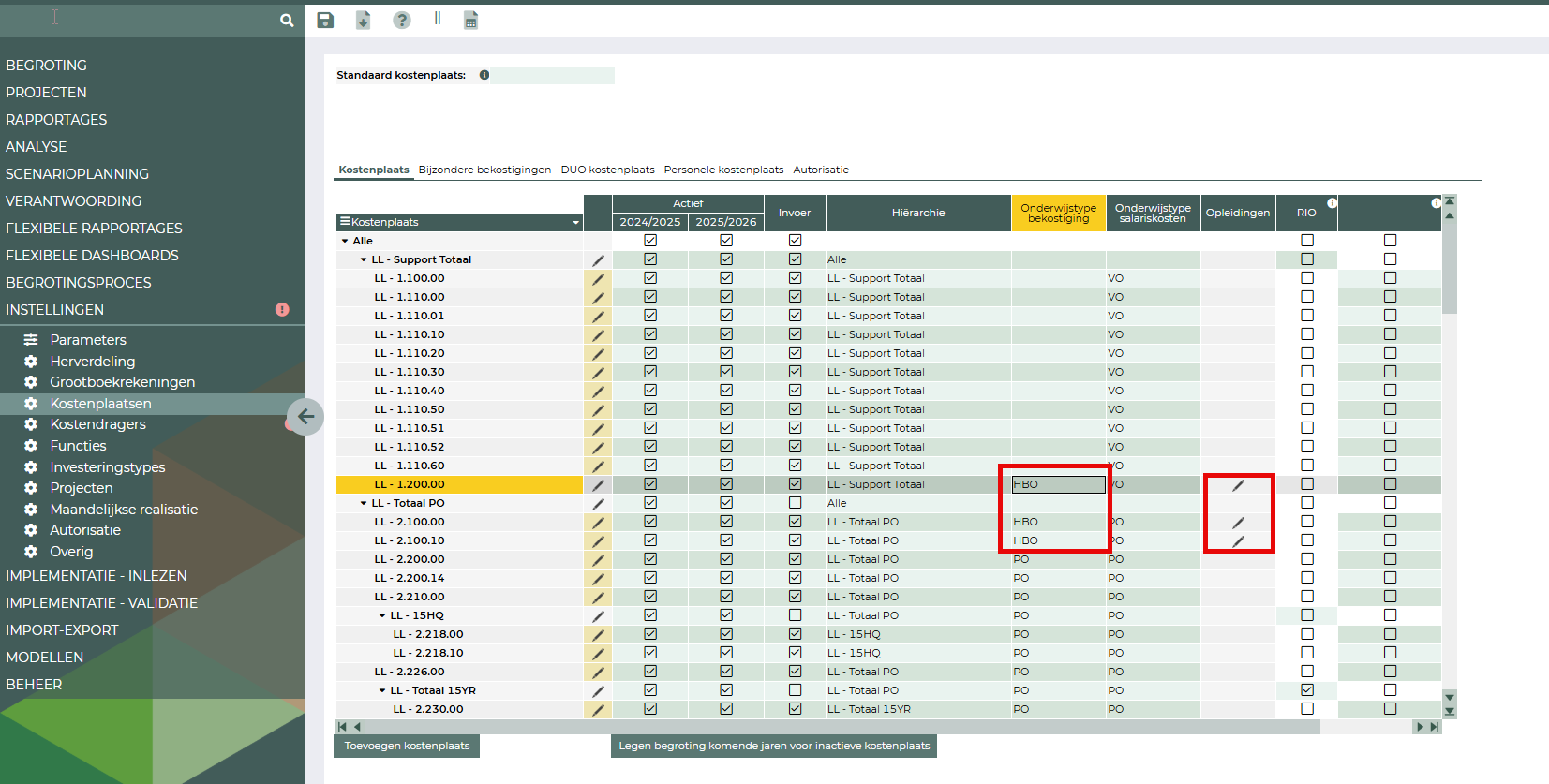Collapse the LL - 15HQ tree node
The image size is (1549, 784).
pyautogui.click(x=382, y=615)
